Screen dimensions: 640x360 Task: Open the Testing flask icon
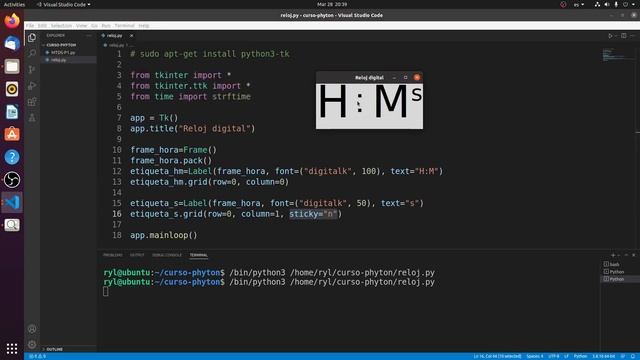pos(32,118)
